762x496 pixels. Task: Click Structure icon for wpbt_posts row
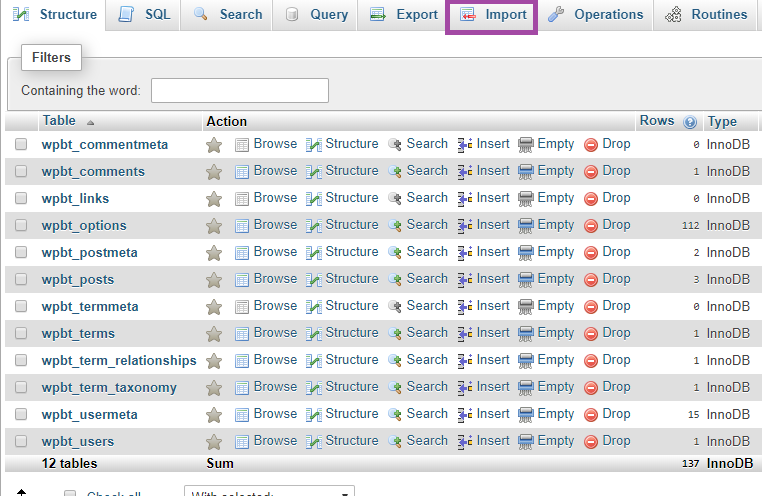314,280
